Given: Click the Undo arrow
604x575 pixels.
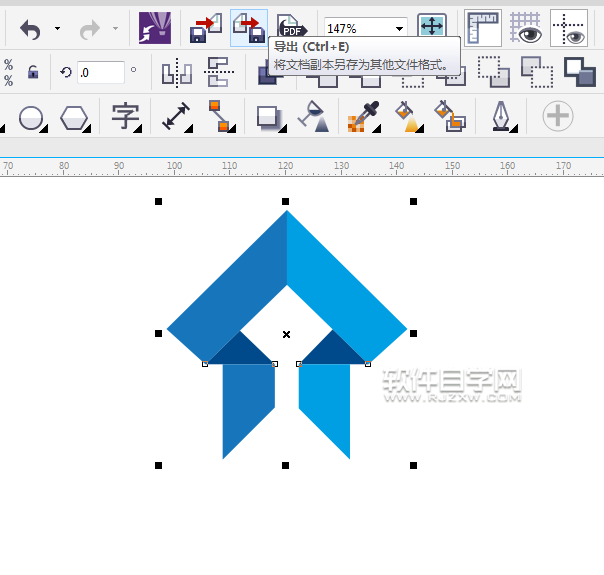Looking at the screenshot, I should [x=30, y=30].
